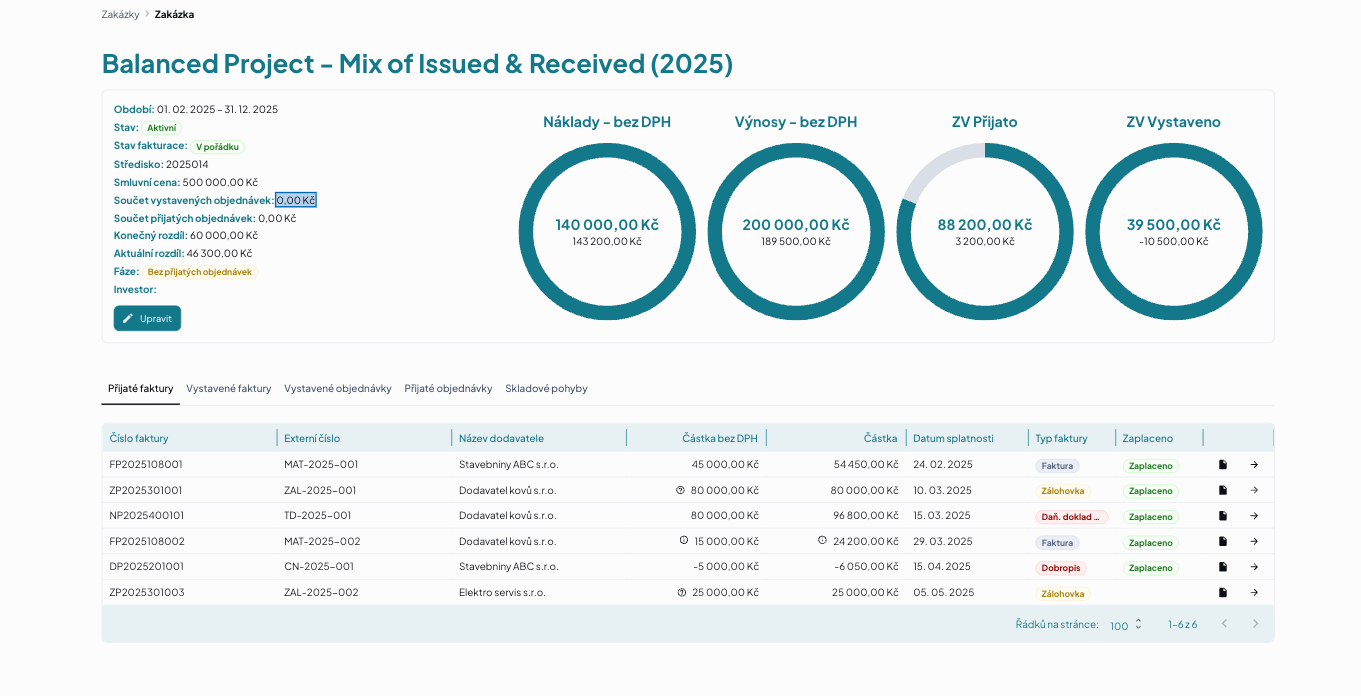Open document icon for DP2025201001 row

pyautogui.click(x=1222, y=567)
